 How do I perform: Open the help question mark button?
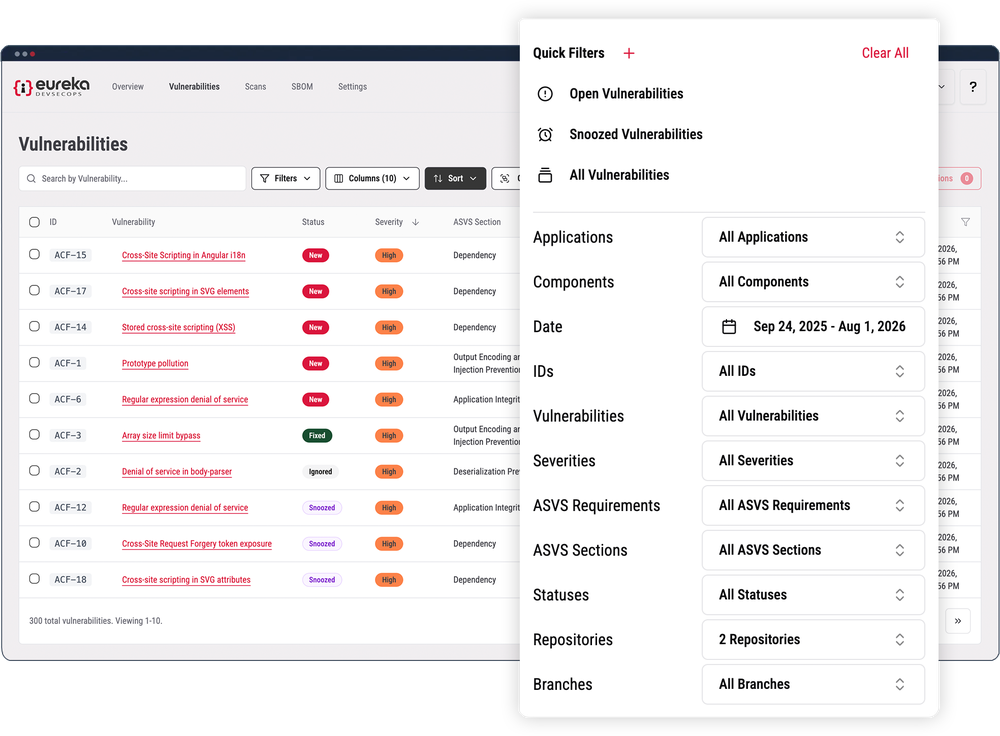(x=973, y=87)
